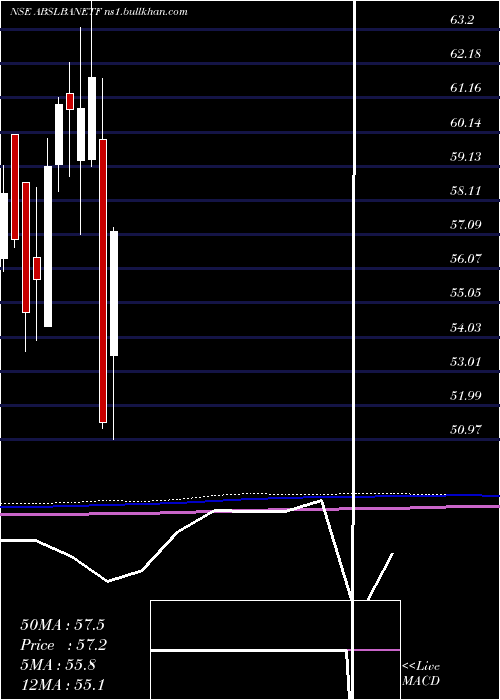Click the 53.01 price axis label
The image size is (500, 700).
pyautogui.click(x=466, y=361)
